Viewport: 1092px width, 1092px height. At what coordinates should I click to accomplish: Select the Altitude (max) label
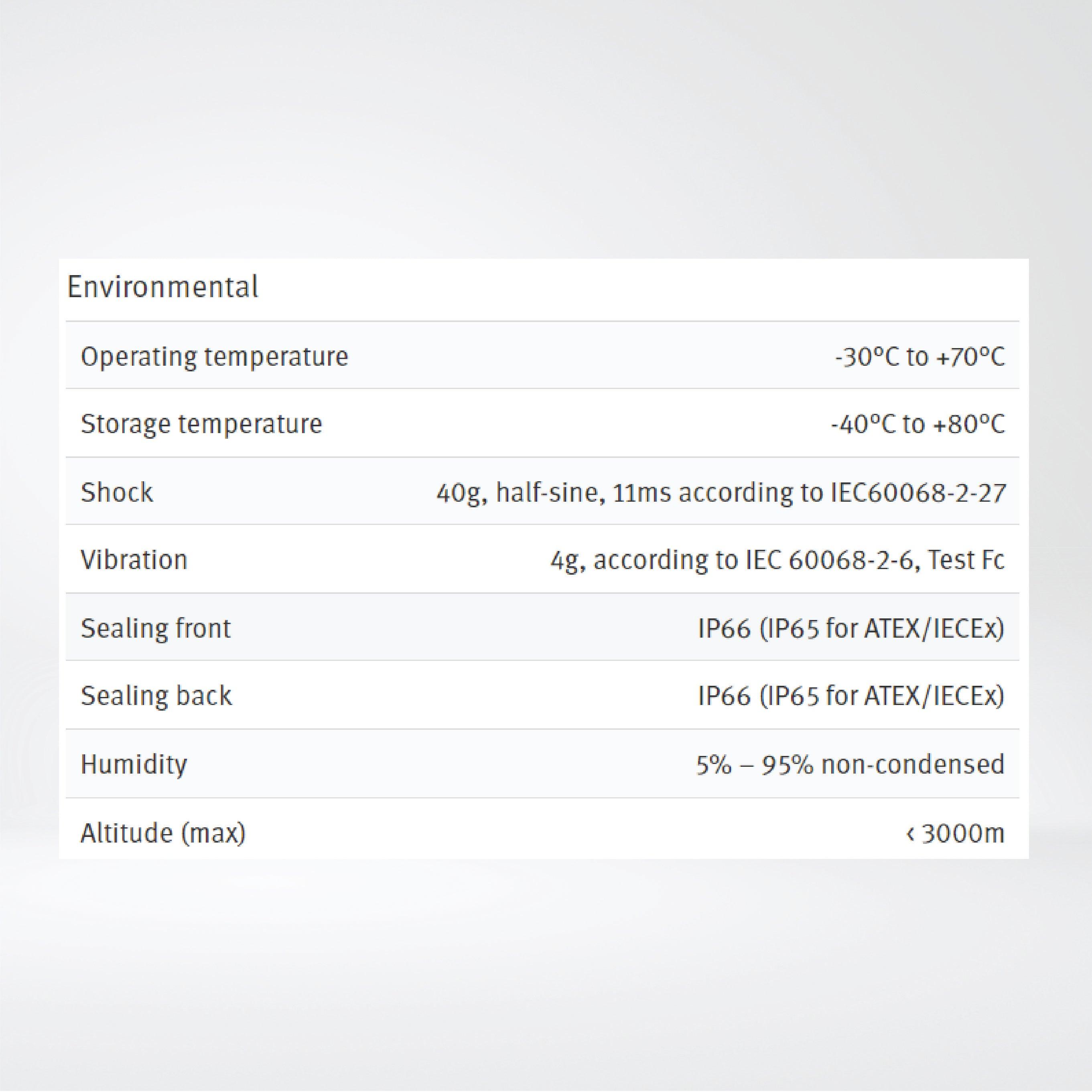(163, 833)
